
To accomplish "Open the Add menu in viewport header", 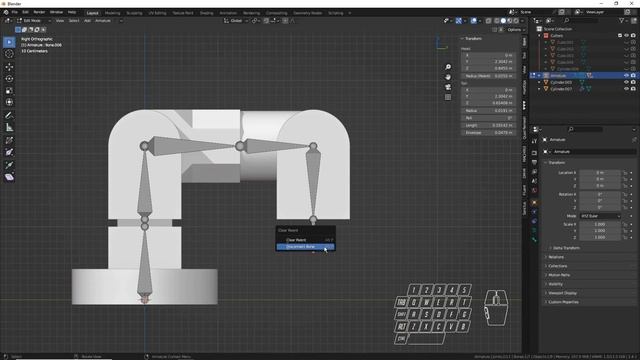I will (87, 20).
